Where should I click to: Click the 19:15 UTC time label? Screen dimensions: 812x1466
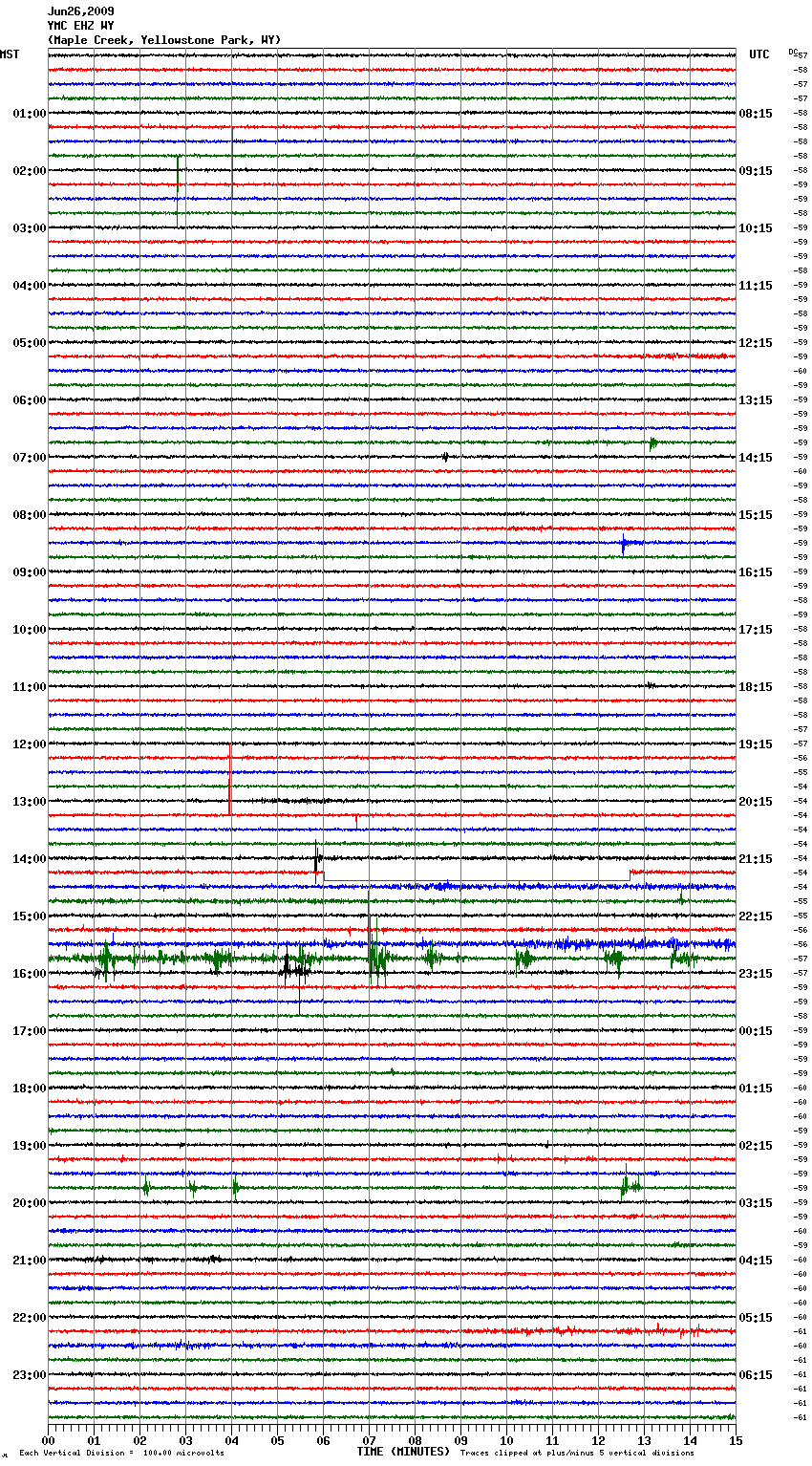coord(756,744)
